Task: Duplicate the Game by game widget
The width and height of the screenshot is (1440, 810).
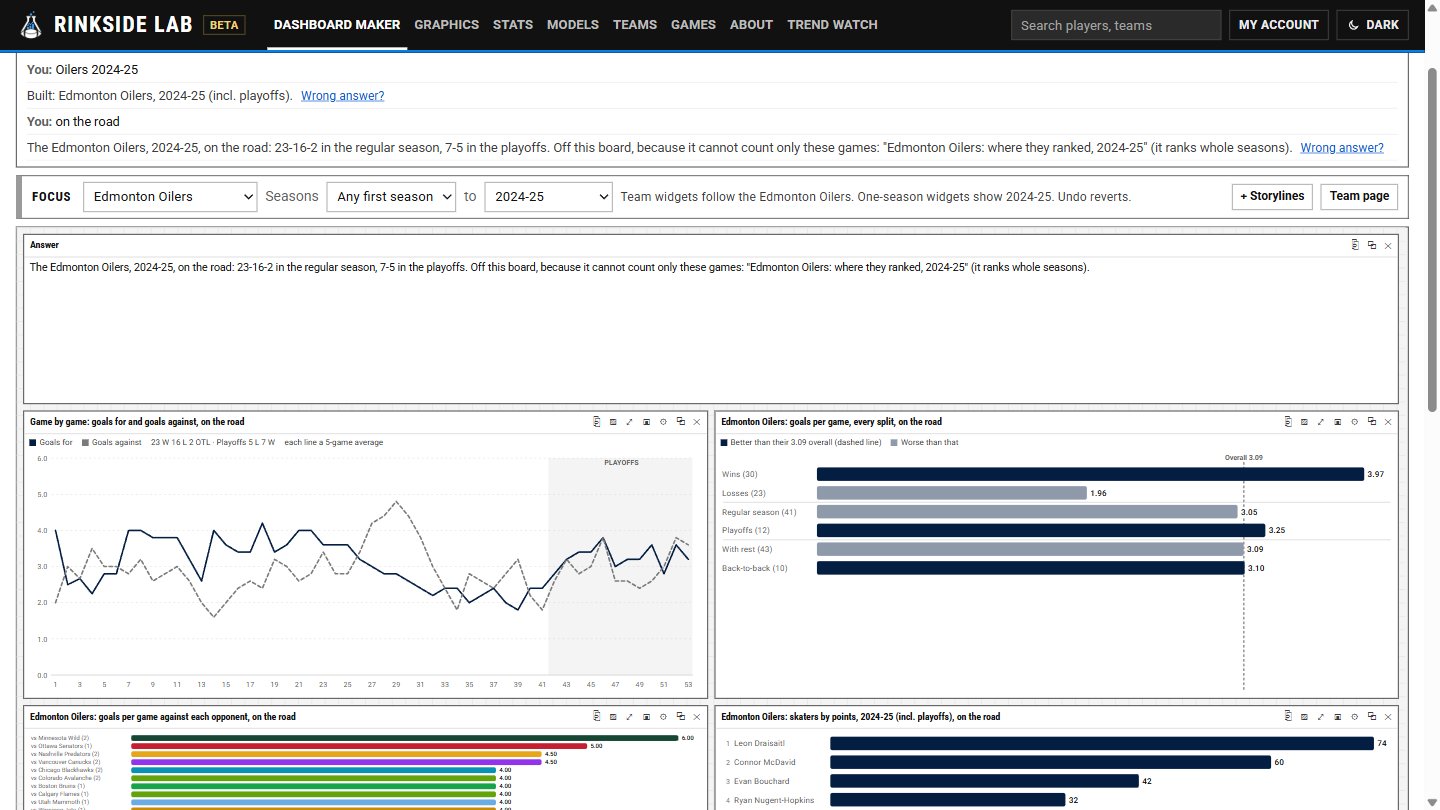Action: click(680, 422)
